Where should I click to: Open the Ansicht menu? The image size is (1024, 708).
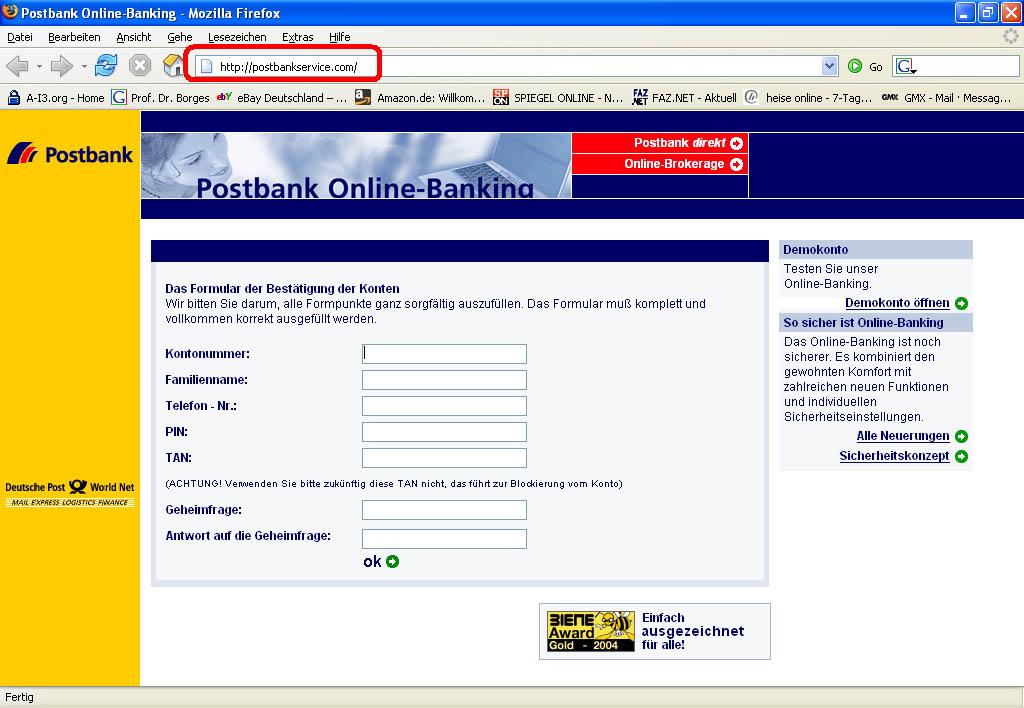(133, 37)
